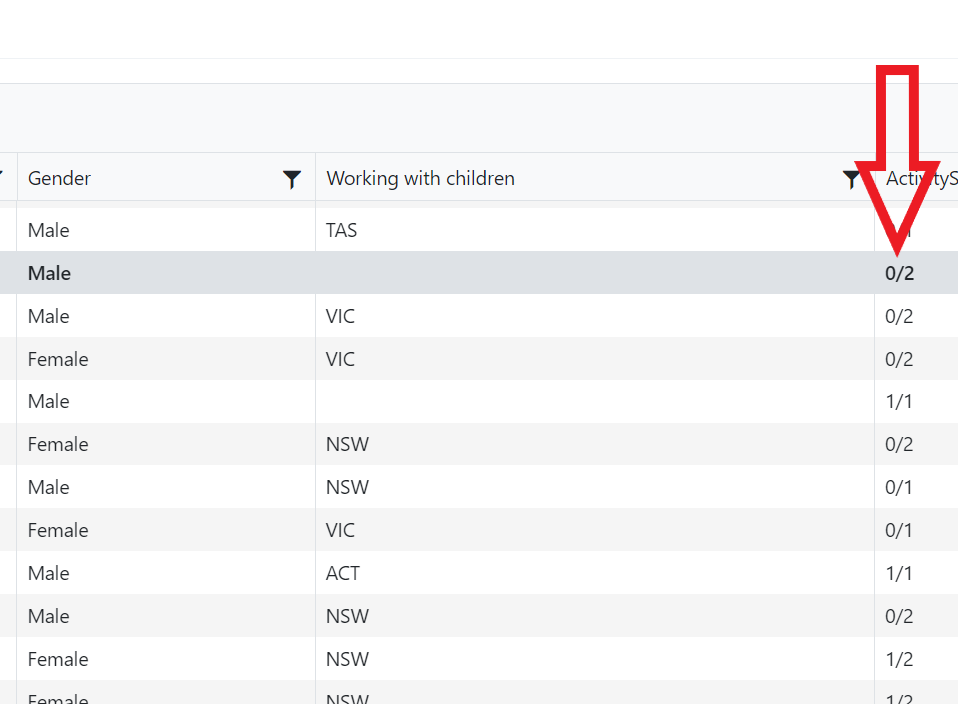
Task: Click Male gender cell in the TAS row
Action: (x=49, y=230)
